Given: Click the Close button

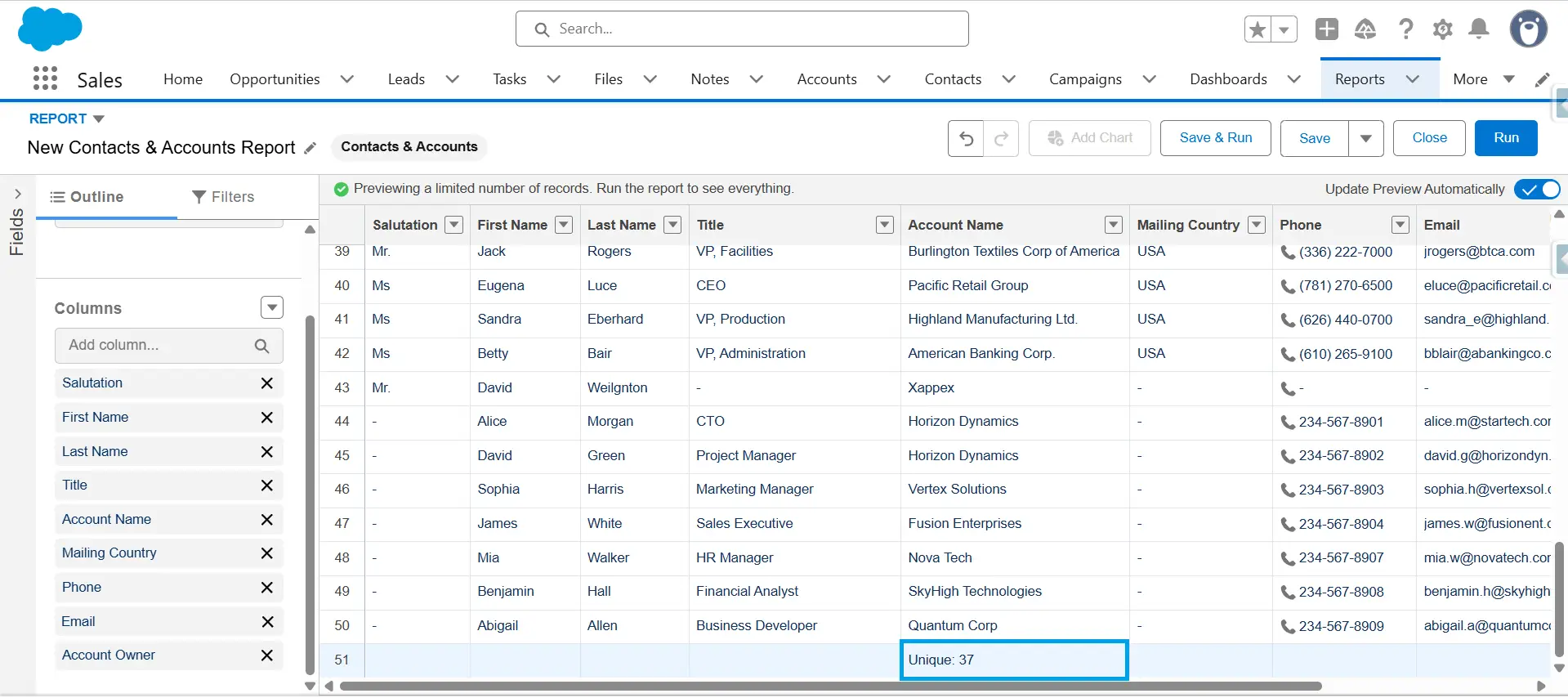Looking at the screenshot, I should coord(1429,138).
